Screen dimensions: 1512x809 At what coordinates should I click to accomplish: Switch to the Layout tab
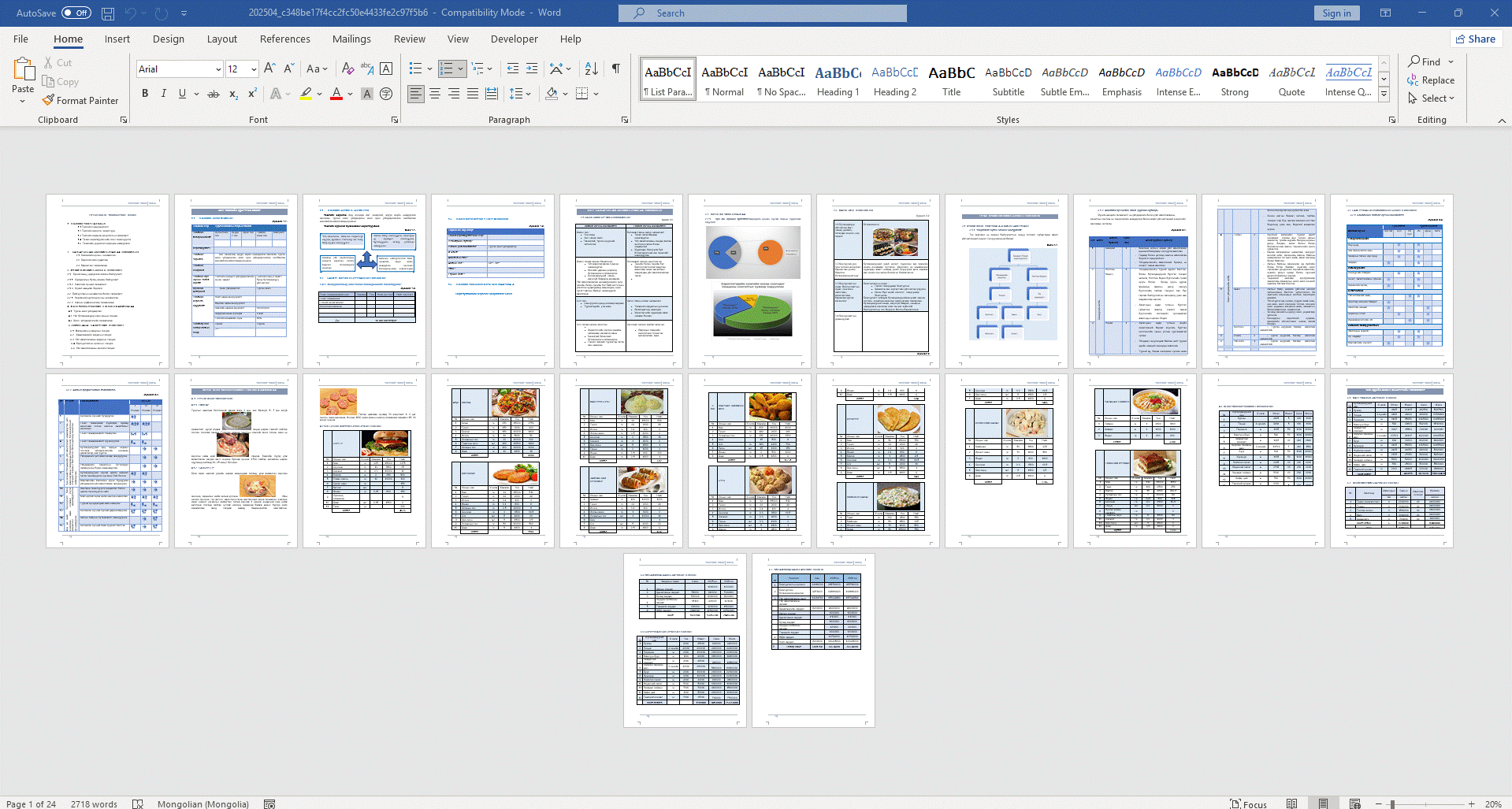221,39
